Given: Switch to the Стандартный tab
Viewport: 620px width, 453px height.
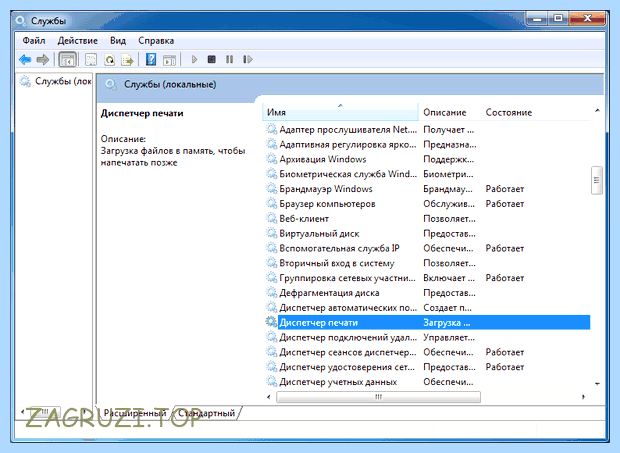Looking at the screenshot, I should click(206, 413).
